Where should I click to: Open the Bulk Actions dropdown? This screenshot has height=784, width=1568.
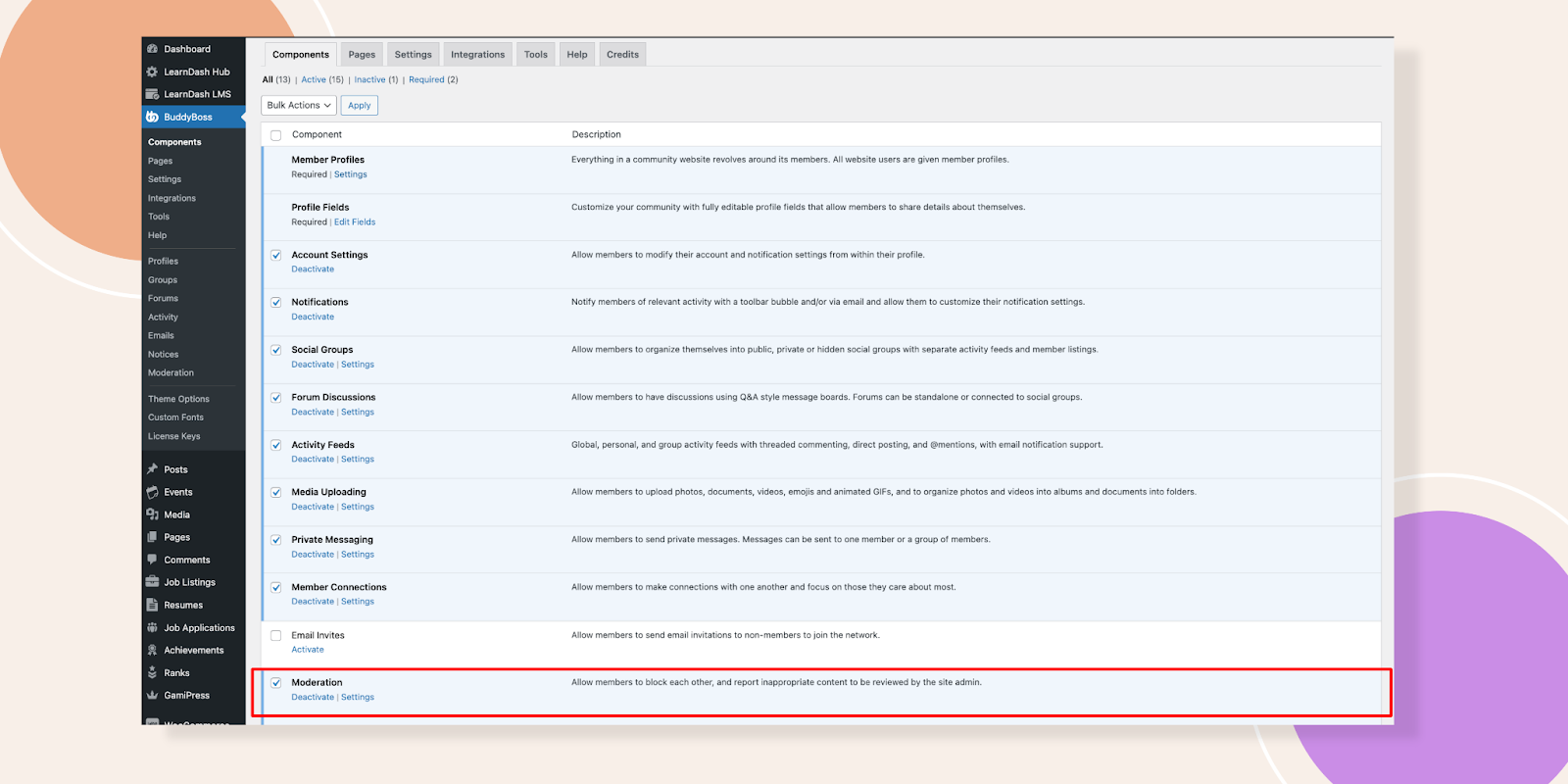(x=299, y=105)
